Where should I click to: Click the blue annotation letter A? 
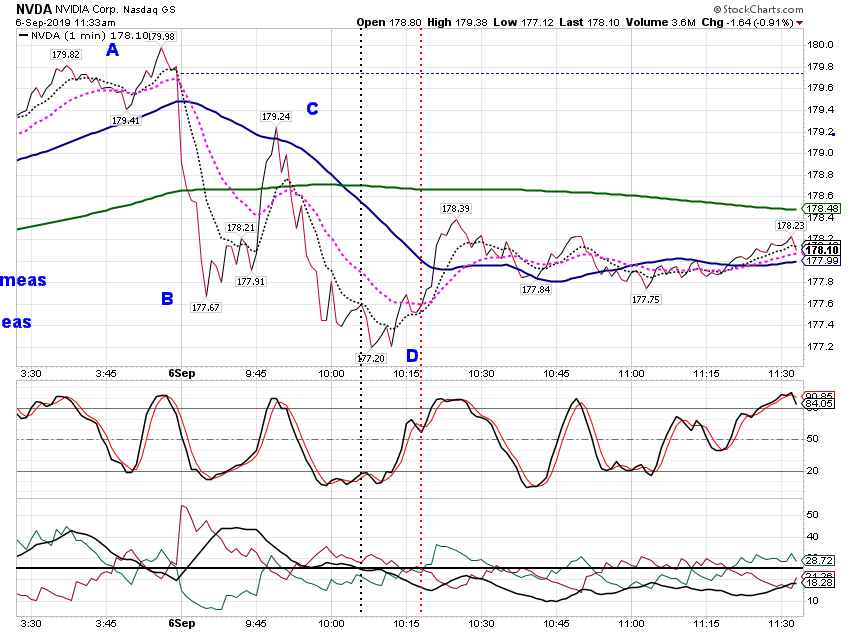112,50
